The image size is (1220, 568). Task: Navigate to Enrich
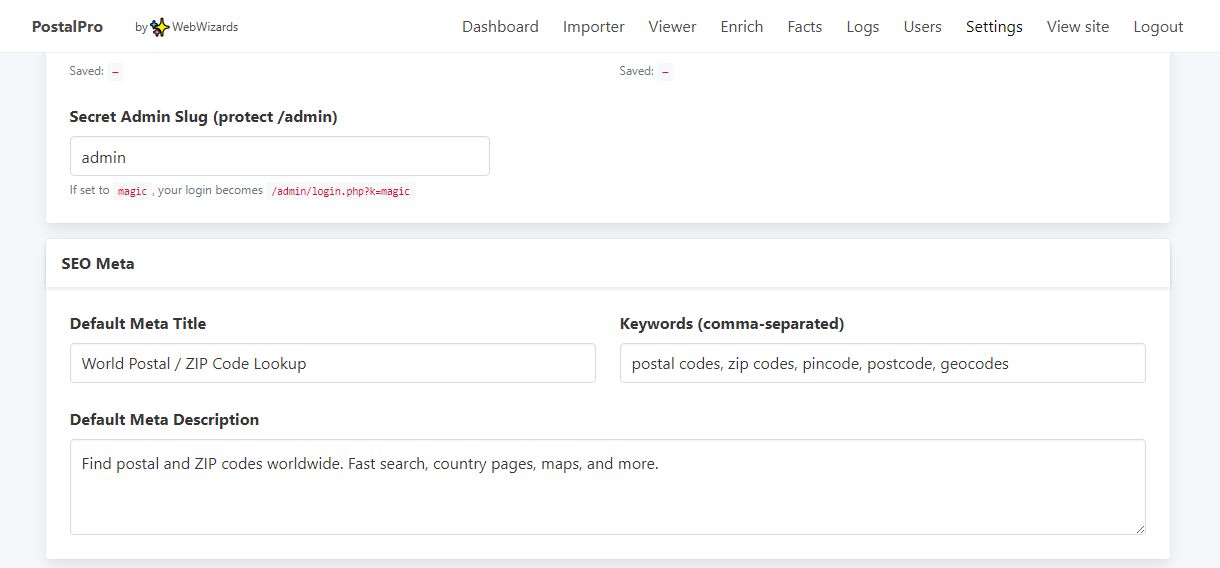(x=741, y=27)
